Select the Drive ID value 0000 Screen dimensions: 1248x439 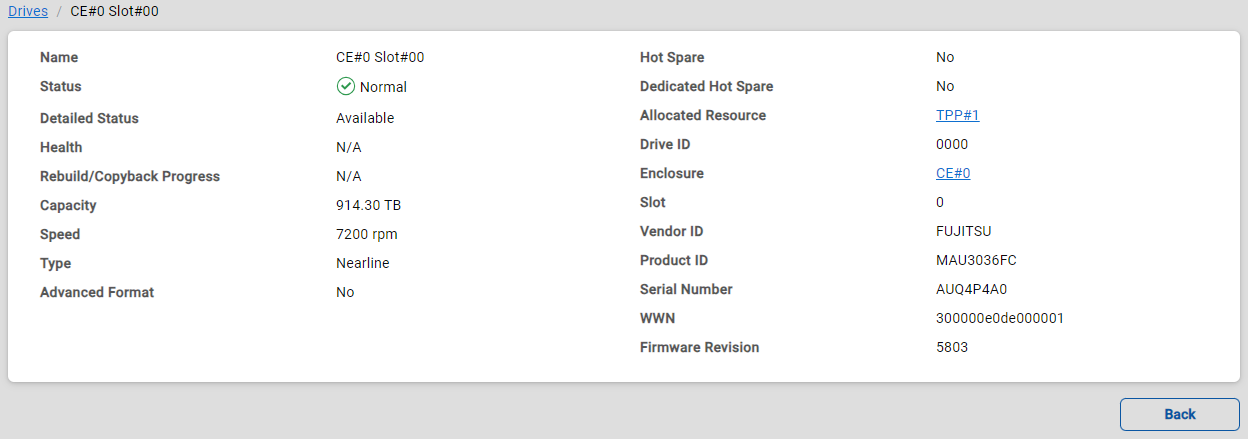[952, 144]
